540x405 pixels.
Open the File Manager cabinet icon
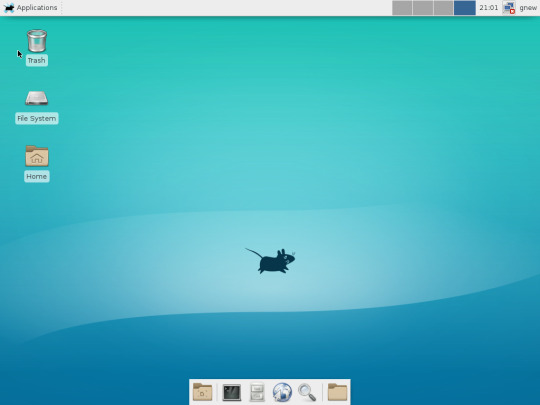pos(257,392)
